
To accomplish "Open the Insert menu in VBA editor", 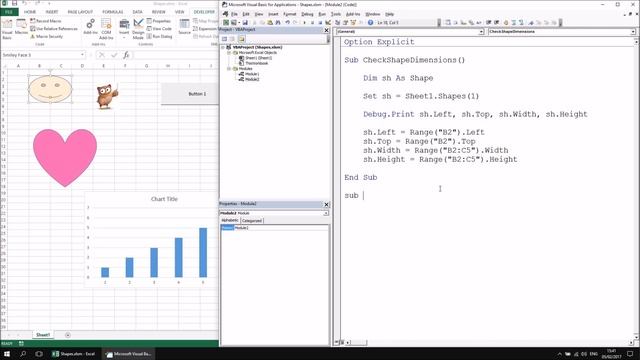I will pyautogui.click(x=273, y=14).
